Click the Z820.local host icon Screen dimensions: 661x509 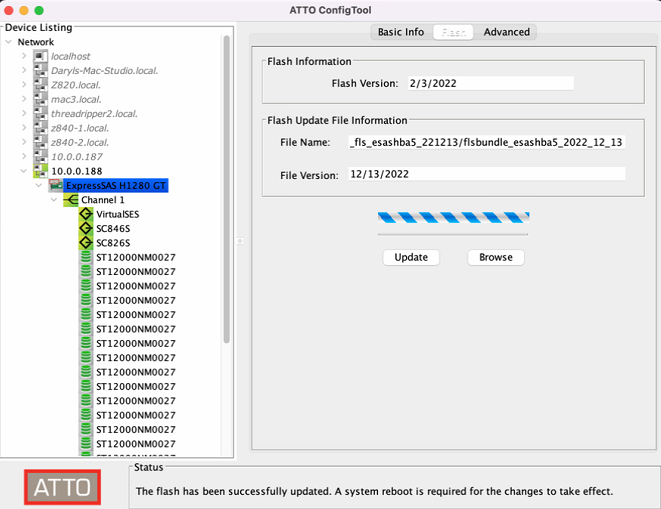(x=40, y=85)
